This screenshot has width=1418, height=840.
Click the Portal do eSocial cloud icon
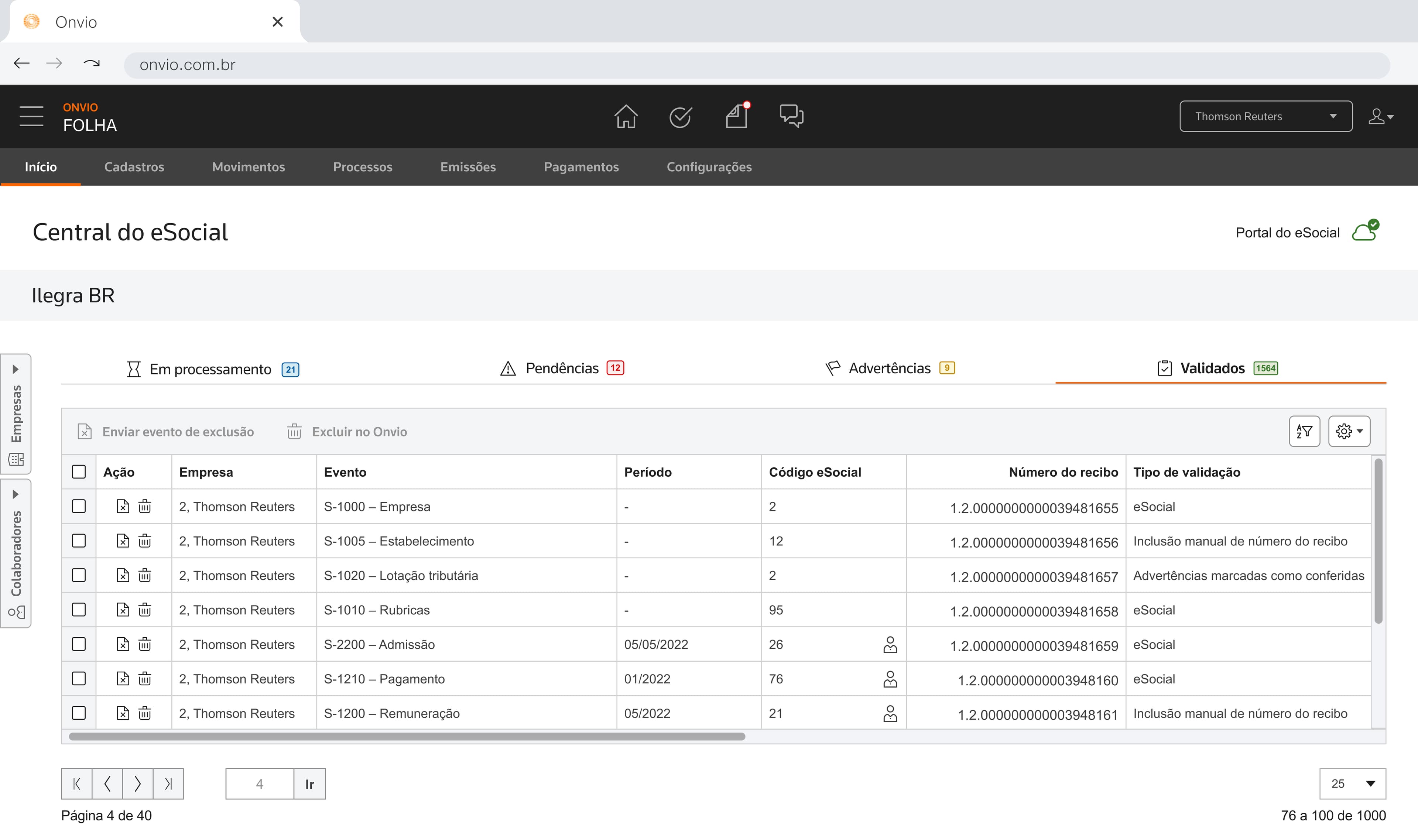pyautogui.click(x=1365, y=231)
